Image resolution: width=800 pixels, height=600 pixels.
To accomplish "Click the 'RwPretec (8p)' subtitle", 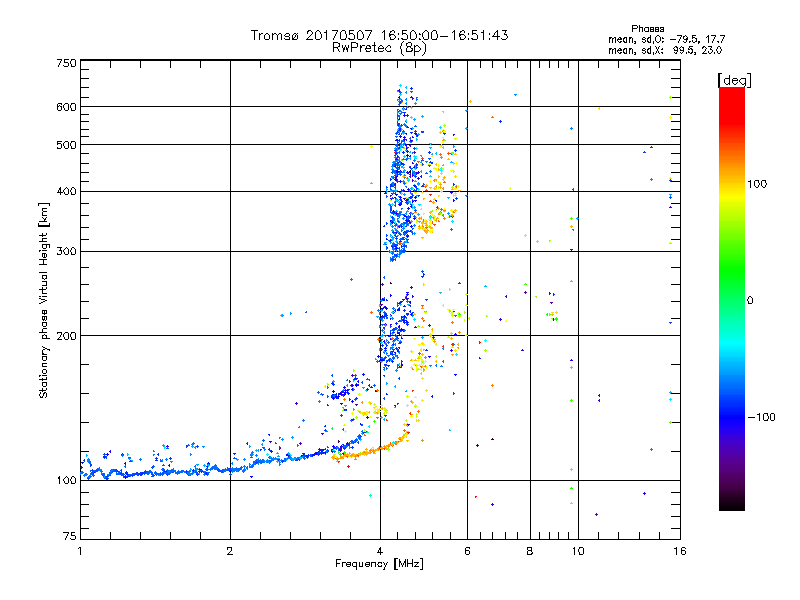I will coord(379,48).
